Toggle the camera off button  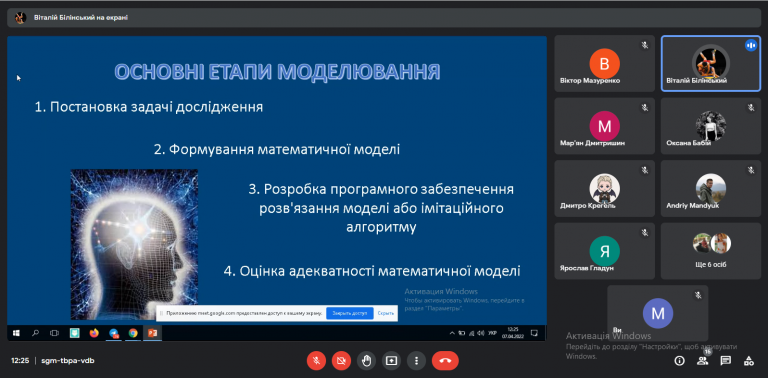point(341,361)
